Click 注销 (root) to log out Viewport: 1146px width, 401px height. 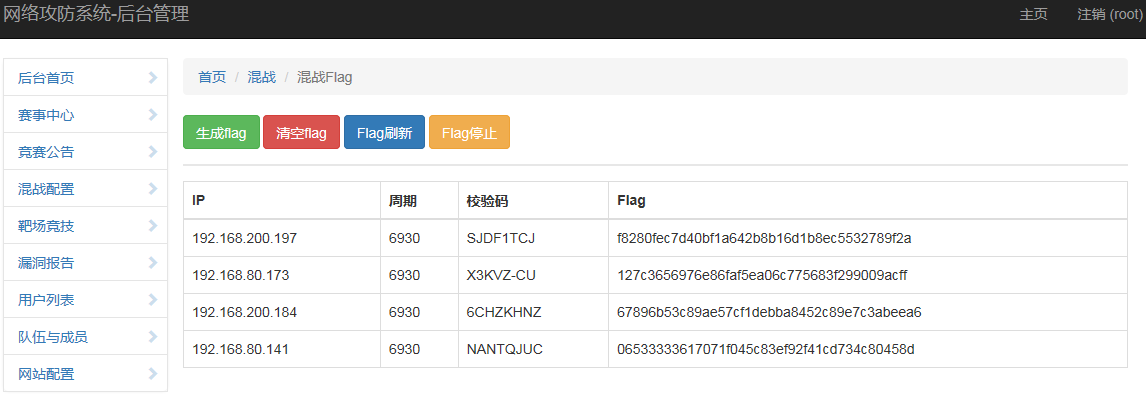[1109, 15]
